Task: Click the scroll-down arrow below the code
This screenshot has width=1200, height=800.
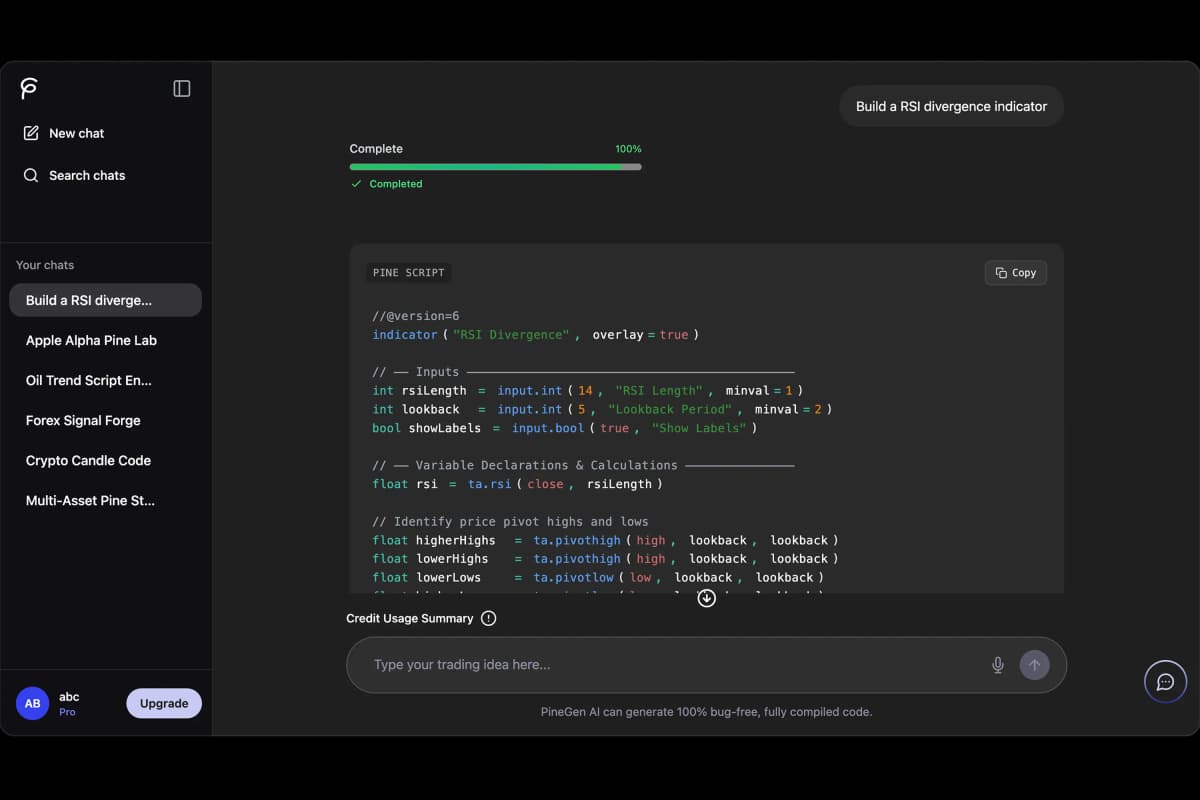Action: (707, 598)
